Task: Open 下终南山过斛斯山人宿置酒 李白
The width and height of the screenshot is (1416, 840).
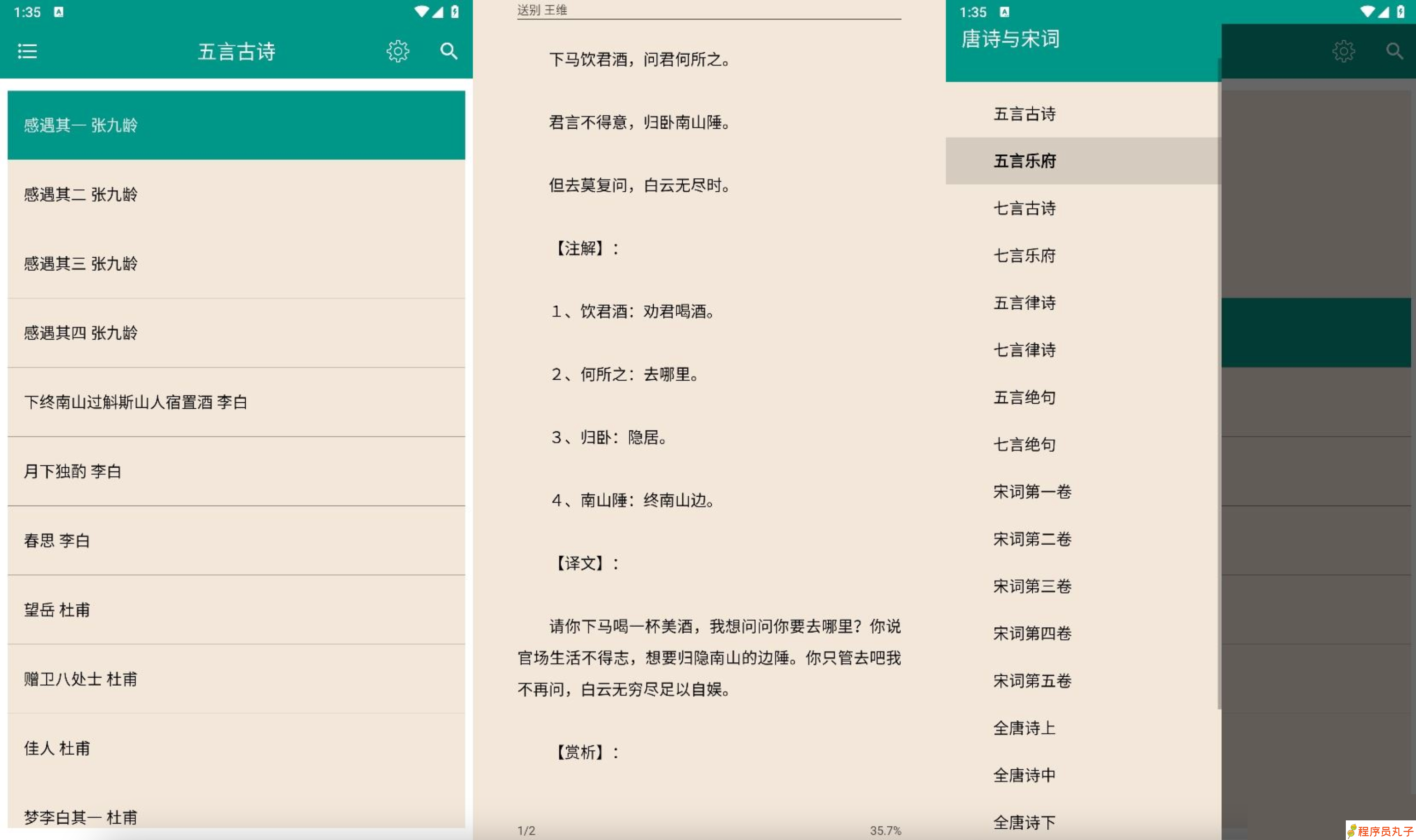Action: tap(236, 402)
